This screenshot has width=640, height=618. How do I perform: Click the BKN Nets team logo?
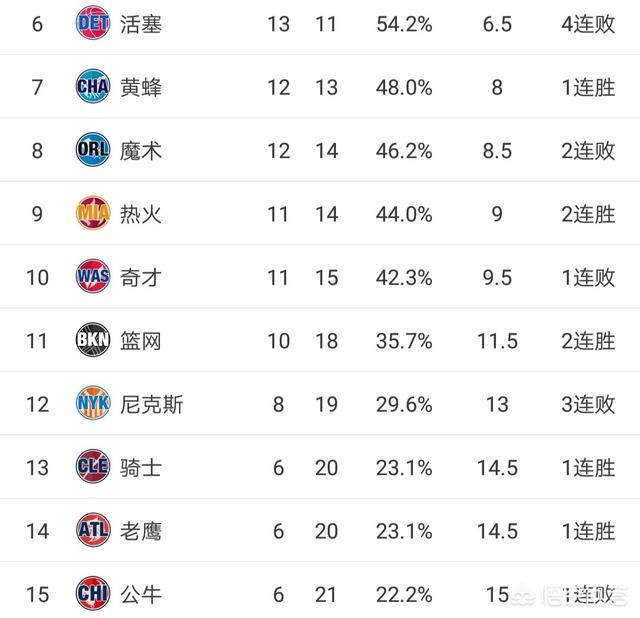(93, 340)
